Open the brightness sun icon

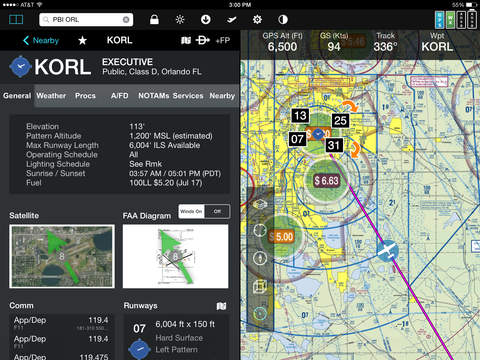point(180,19)
